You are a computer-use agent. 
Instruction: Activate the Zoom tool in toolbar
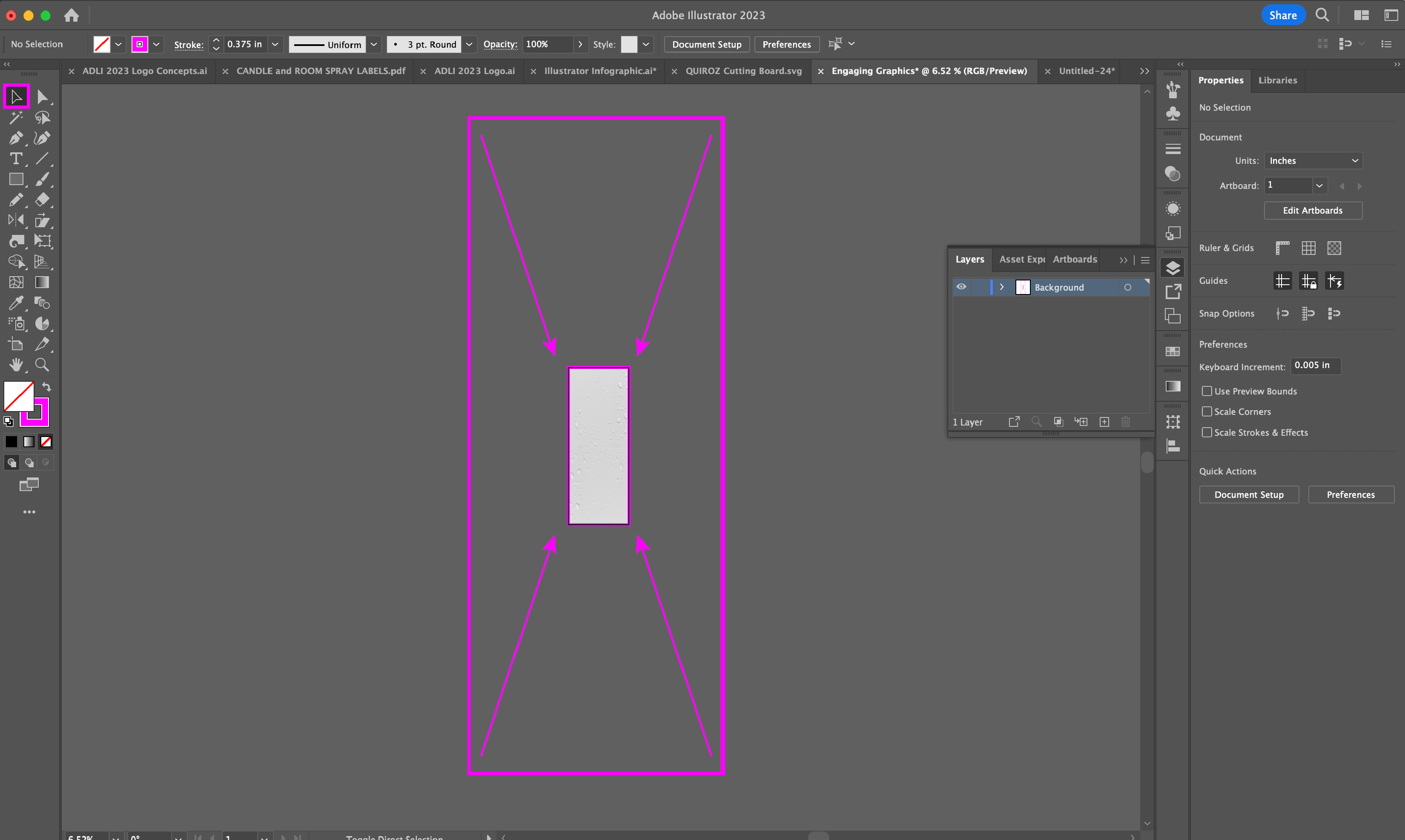[42, 365]
